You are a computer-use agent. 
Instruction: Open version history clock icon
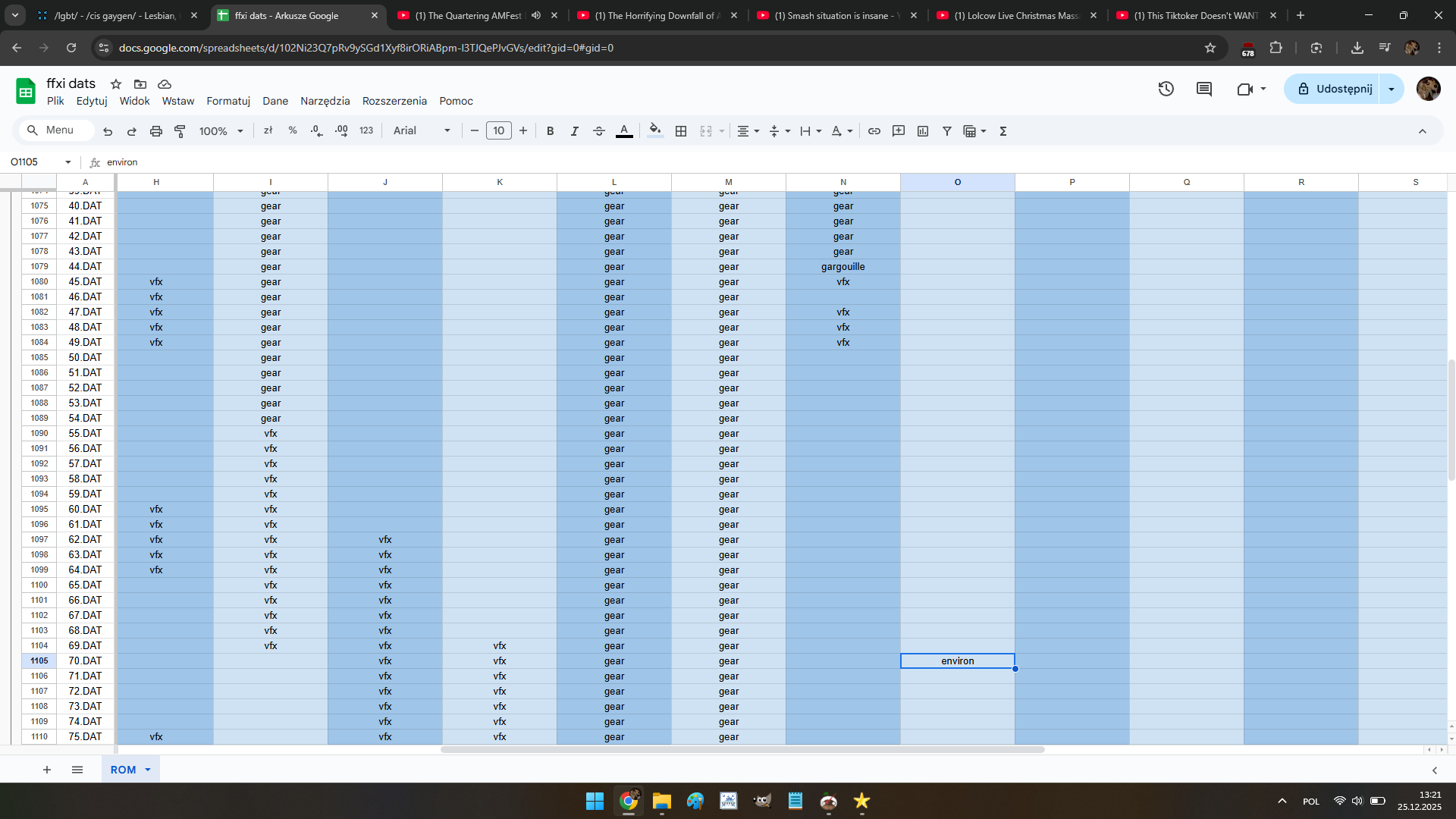(x=1166, y=89)
